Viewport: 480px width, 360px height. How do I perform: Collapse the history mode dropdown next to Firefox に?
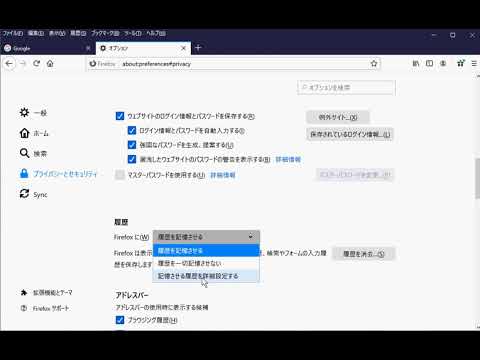[x=206, y=237]
